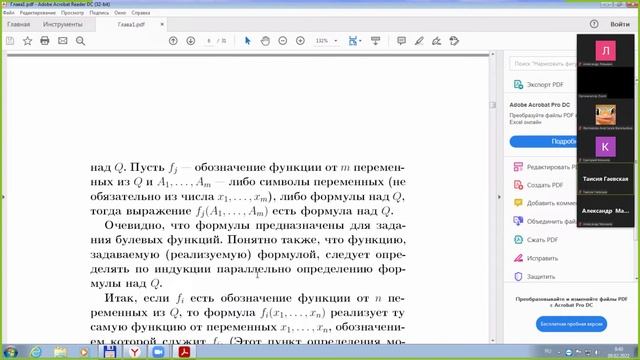This screenshot has height=360, width=640.
Task: Click the read mode icon
Action: 376,41
